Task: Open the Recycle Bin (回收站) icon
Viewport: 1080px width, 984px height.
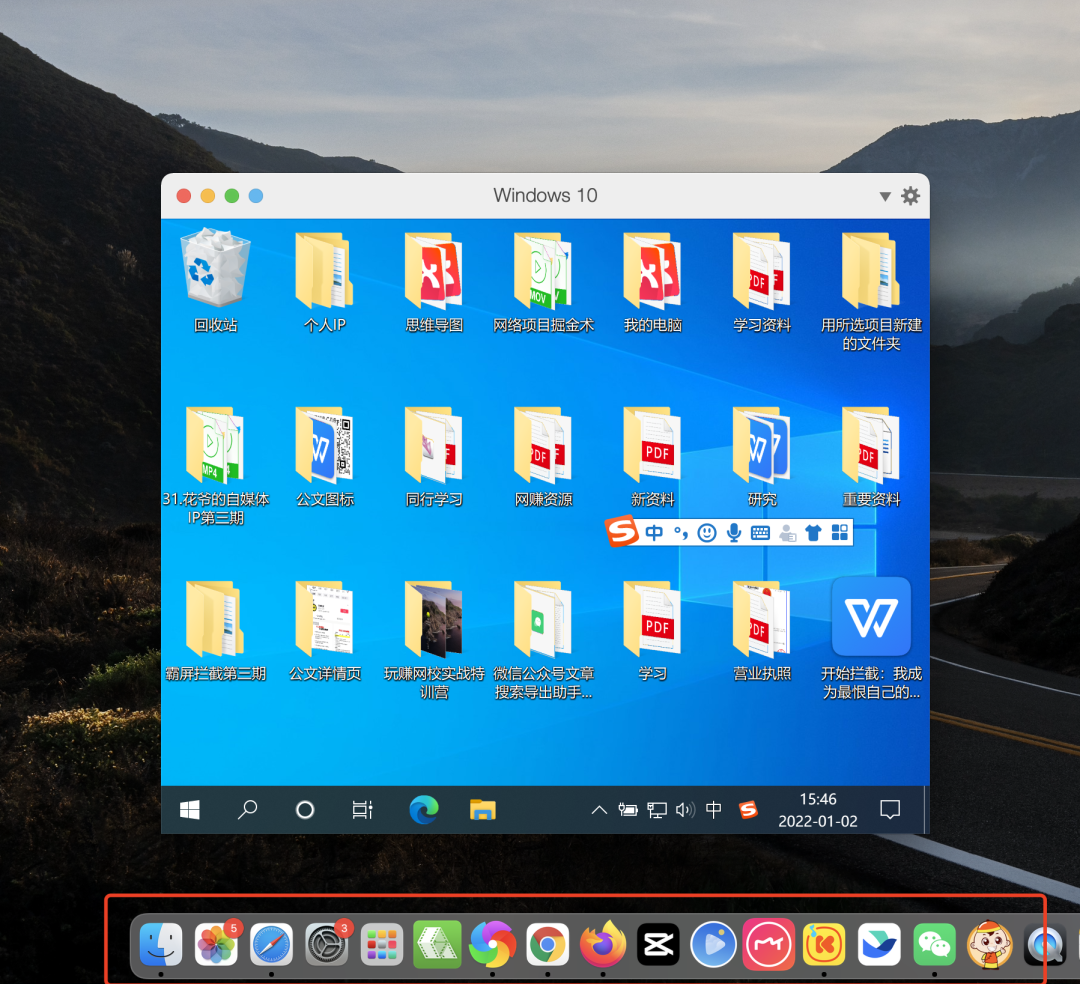Action: pos(216,281)
